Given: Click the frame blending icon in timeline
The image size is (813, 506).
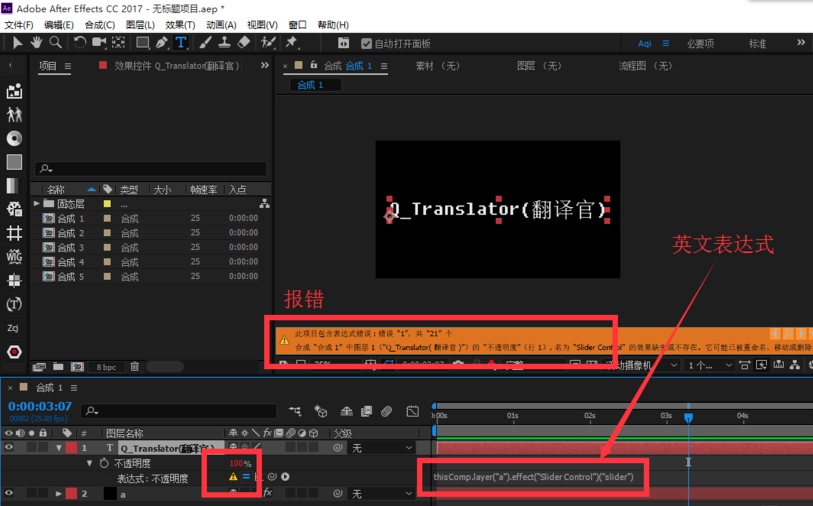Looking at the screenshot, I should [x=367, y=411].
